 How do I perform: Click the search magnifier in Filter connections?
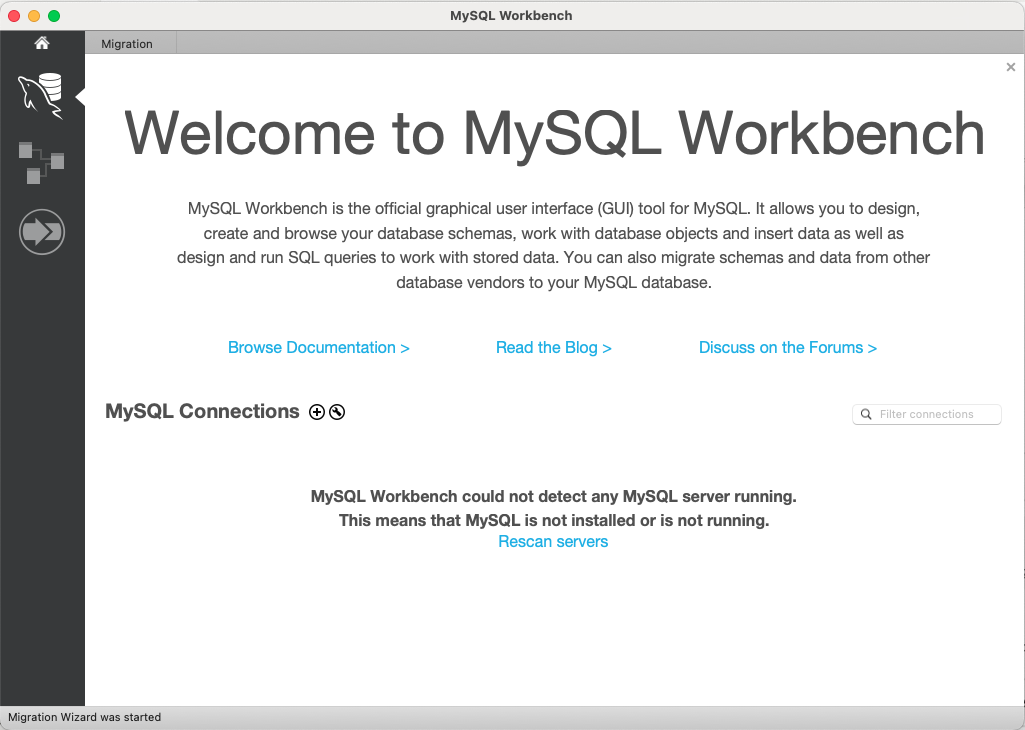click(x=866, y=414)
